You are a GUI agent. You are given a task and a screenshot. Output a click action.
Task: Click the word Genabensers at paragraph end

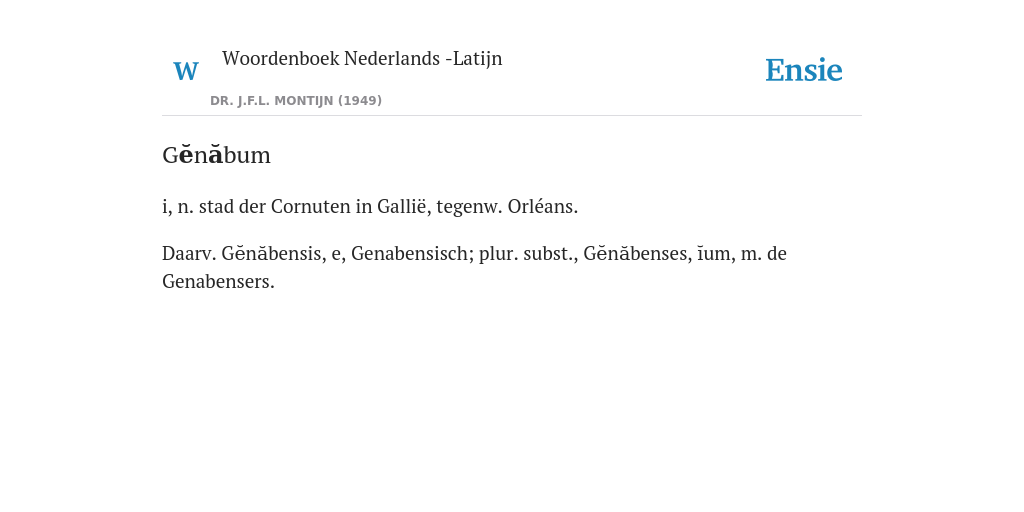coord(218,282)
